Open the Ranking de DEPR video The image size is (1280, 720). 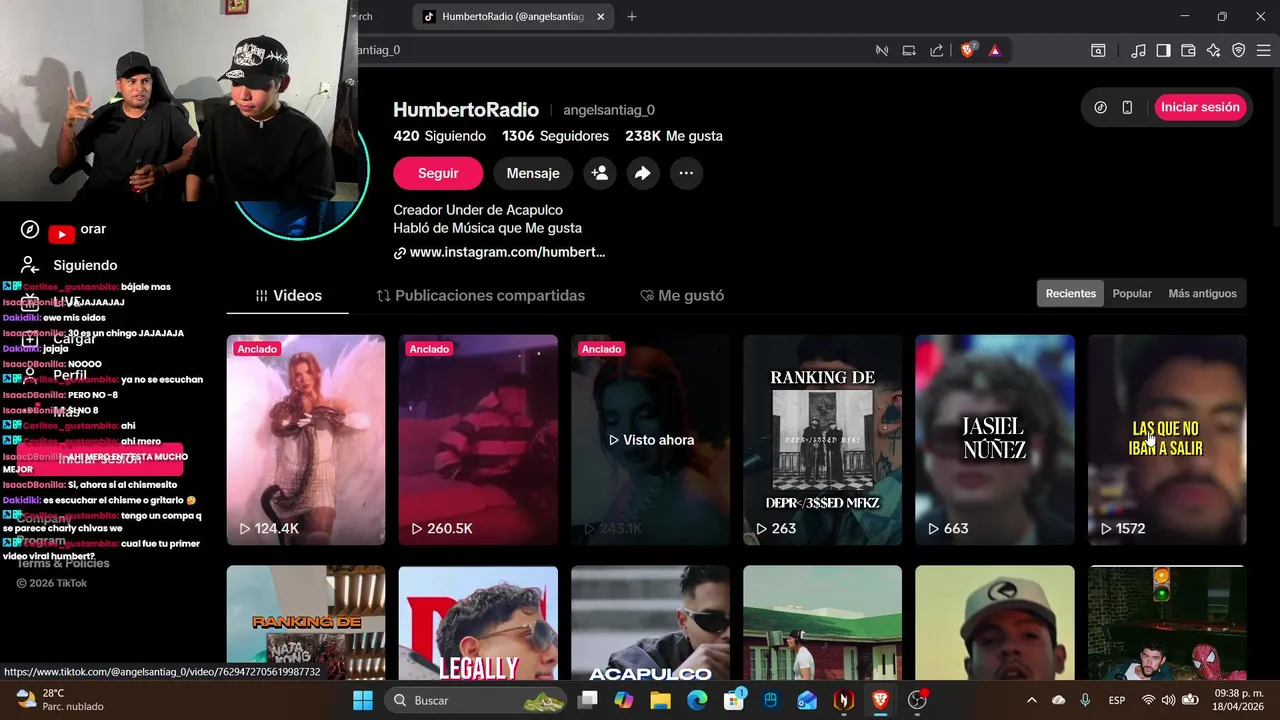coord(822,440)
